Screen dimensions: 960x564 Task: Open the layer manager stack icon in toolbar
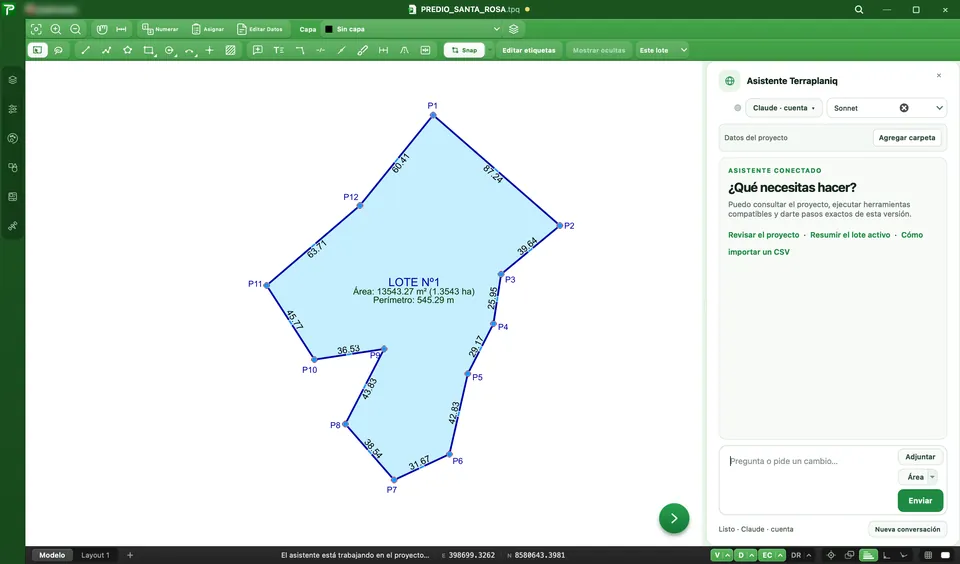pos(514,29)
